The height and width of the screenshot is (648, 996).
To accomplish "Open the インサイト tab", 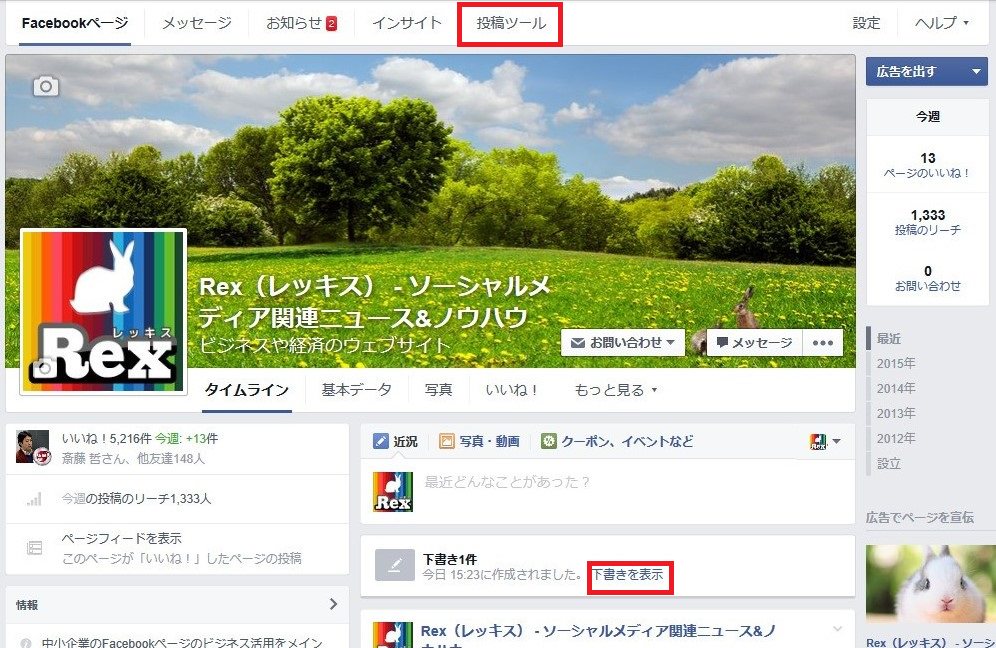I will [407, 24].
